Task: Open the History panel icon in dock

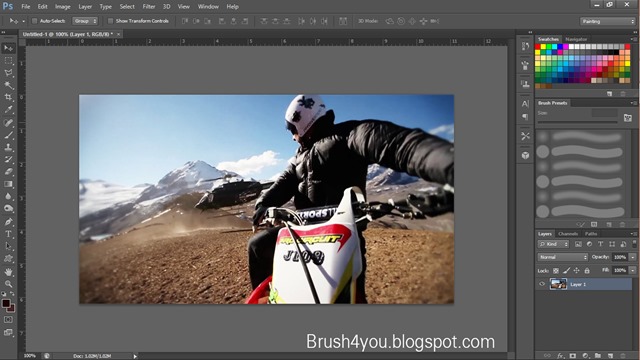Action: click(x=525, y=47)
